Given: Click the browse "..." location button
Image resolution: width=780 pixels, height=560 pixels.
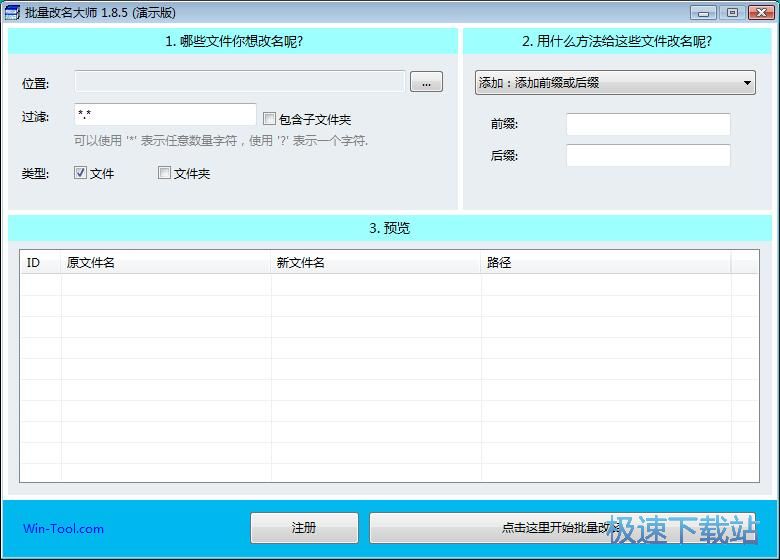Looking at the screenshot, I should tap(426, 82).
